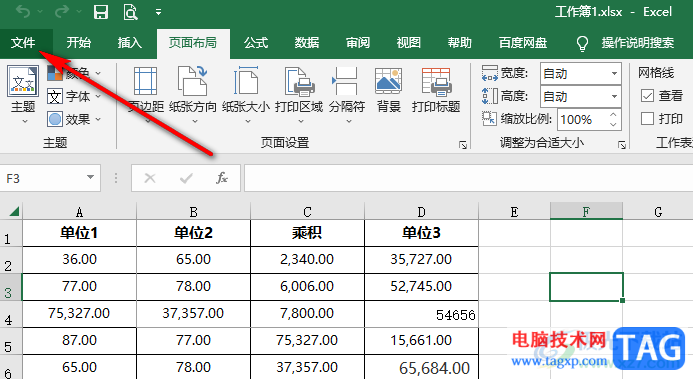Viewport: 693px width, 379px height.
Task: Expand the Name Box dropdown arrow
Action: (91, 178)
